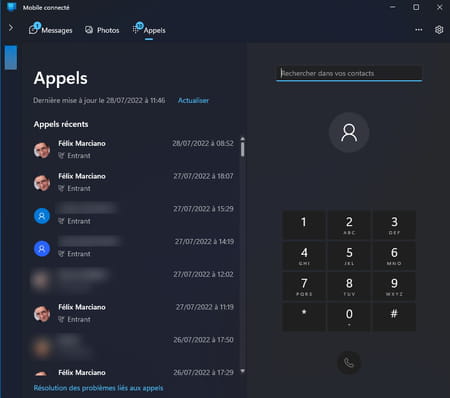This screenshot has width=450, height=398.
Task: Click the scroll up arrow in calls list
Action: pos(243,138)
